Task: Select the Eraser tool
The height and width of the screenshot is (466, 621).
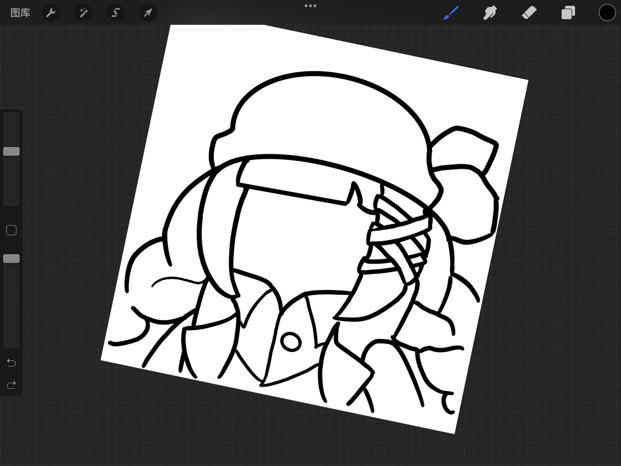Action: [529, 13]
